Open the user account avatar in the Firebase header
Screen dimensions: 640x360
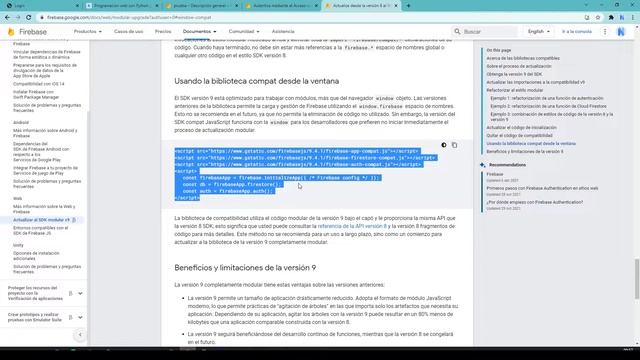(621, 31)
